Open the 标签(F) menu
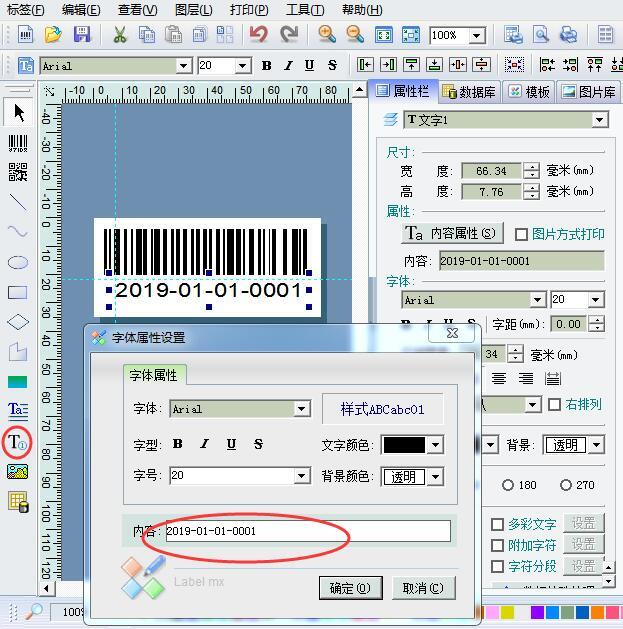Image resolution: width=623 pixels, height=629 pixels. pyautogui.click(x=26, y=9)
